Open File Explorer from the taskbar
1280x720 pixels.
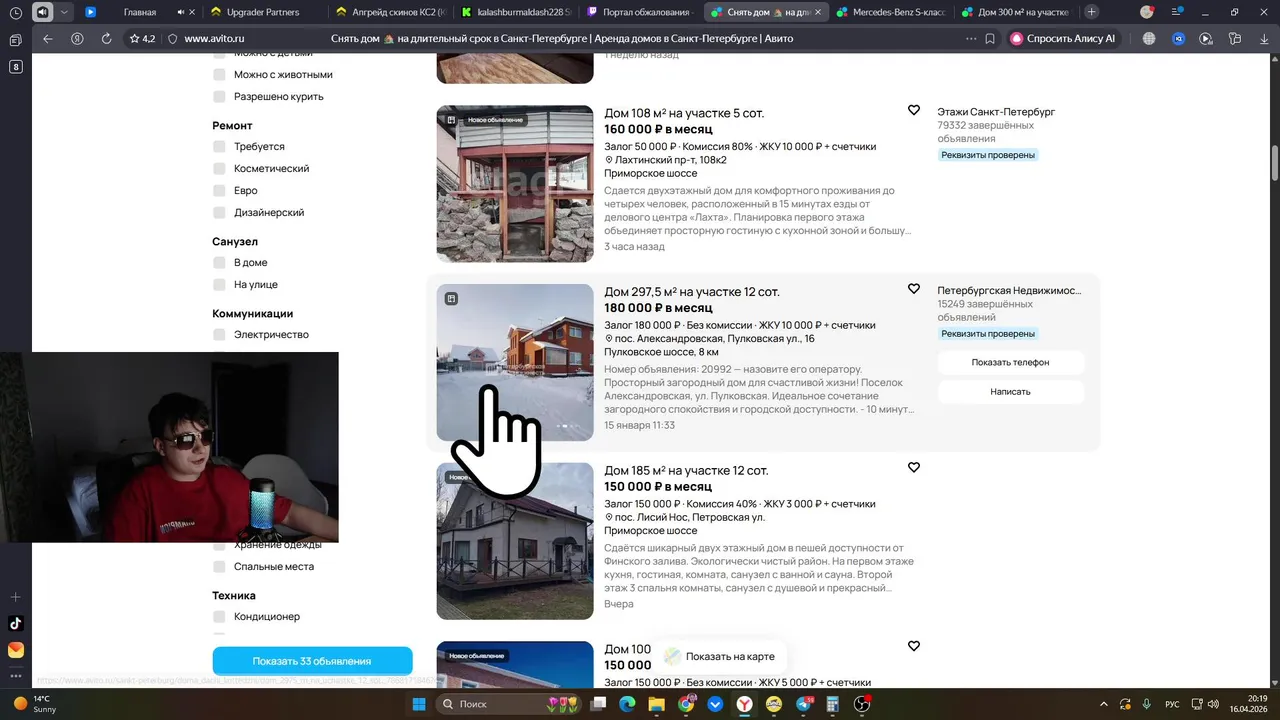pyautogui.click(x=657, y=704)
